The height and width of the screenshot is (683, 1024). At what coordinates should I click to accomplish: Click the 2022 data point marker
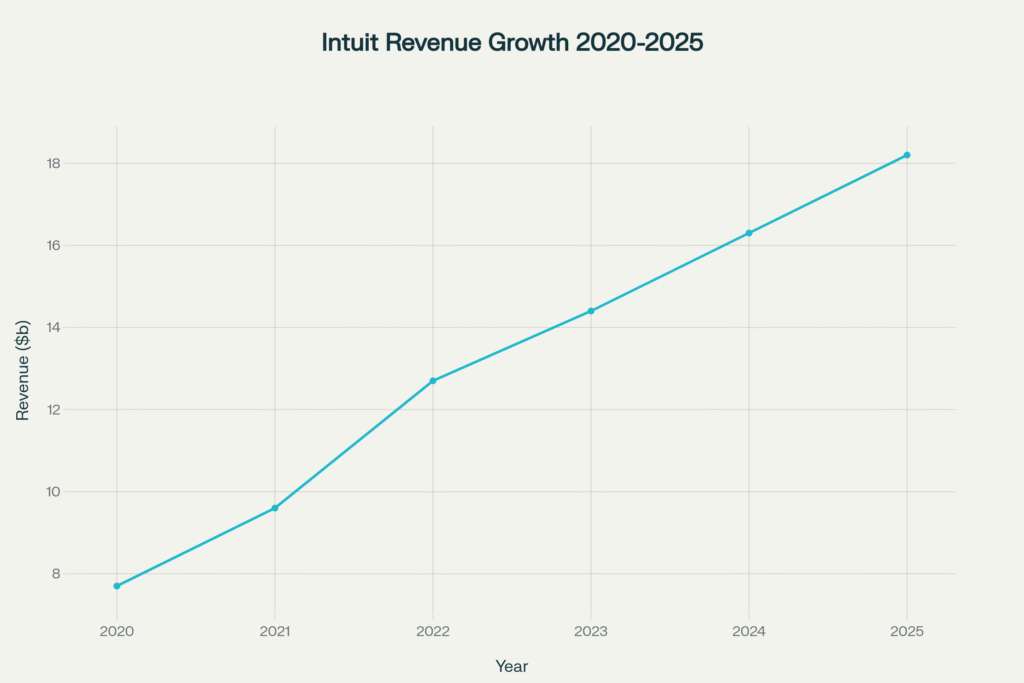[x=433, y=381]
